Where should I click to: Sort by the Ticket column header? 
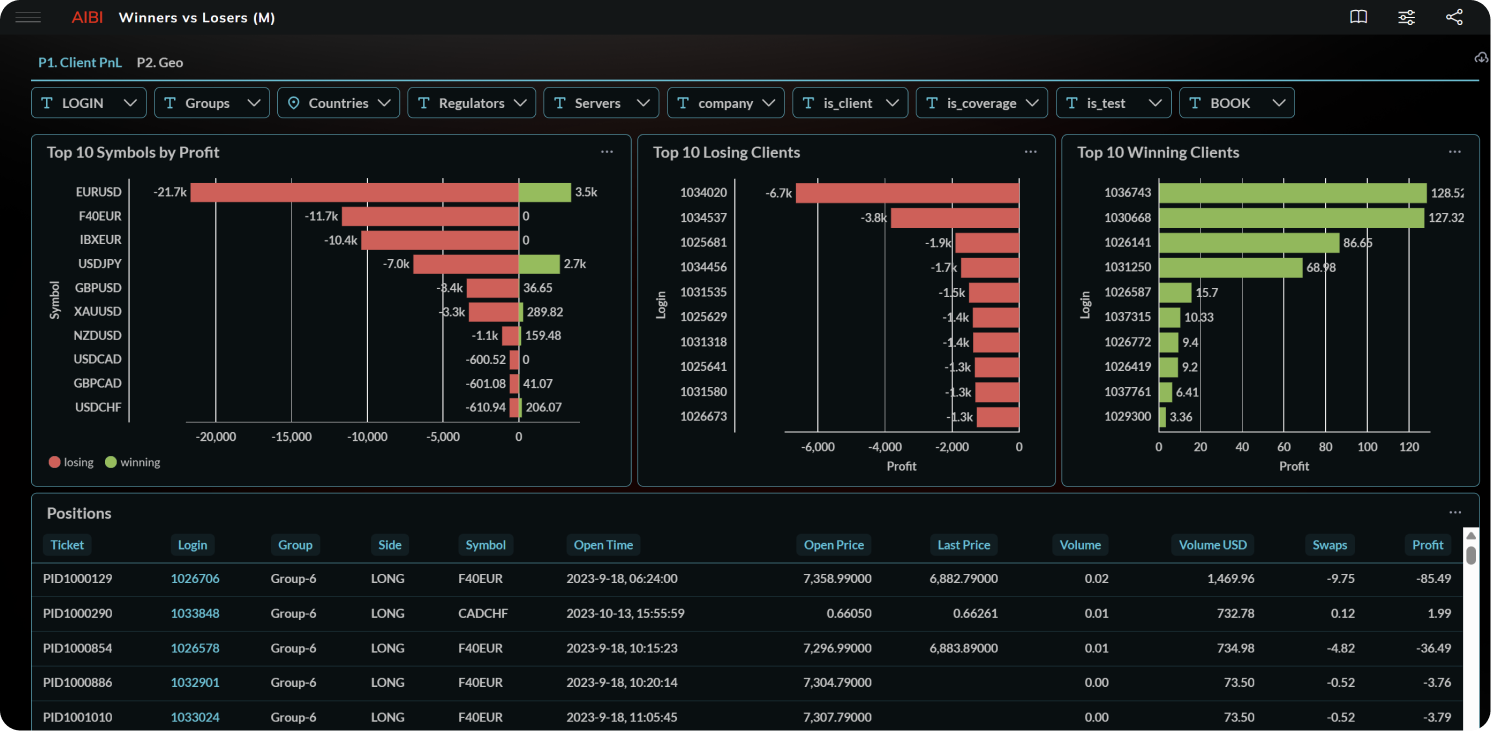pyautogui.click(x=68, y=545)
